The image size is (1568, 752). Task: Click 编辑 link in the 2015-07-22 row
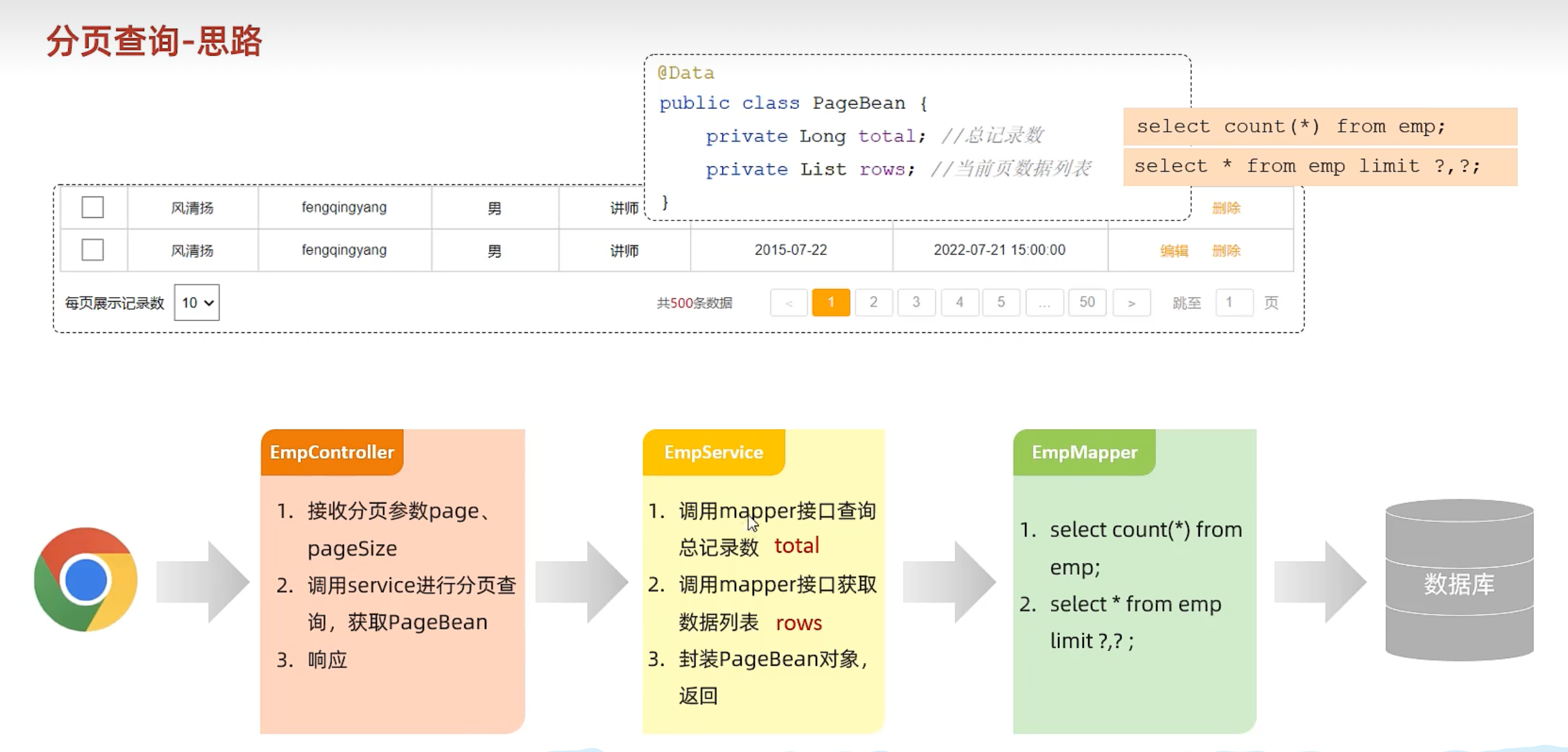(x=1174, y=250)
